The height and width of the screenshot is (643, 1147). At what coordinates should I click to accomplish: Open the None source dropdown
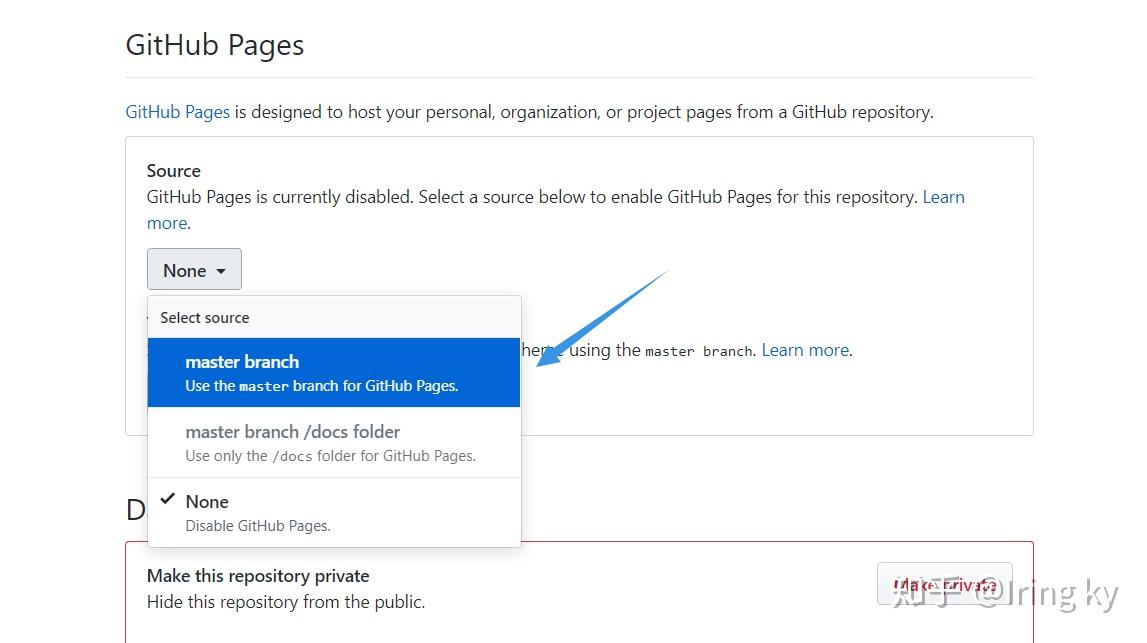click(x=193, y=268)
